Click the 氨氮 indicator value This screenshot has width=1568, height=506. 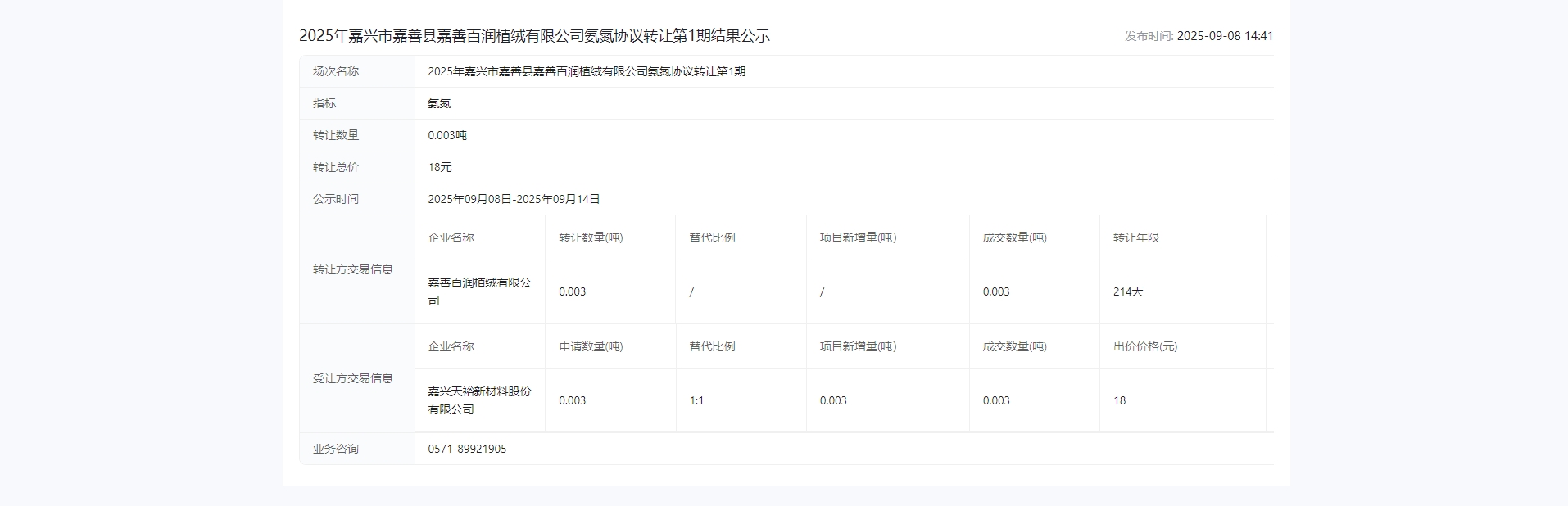(x=439, y=103)
